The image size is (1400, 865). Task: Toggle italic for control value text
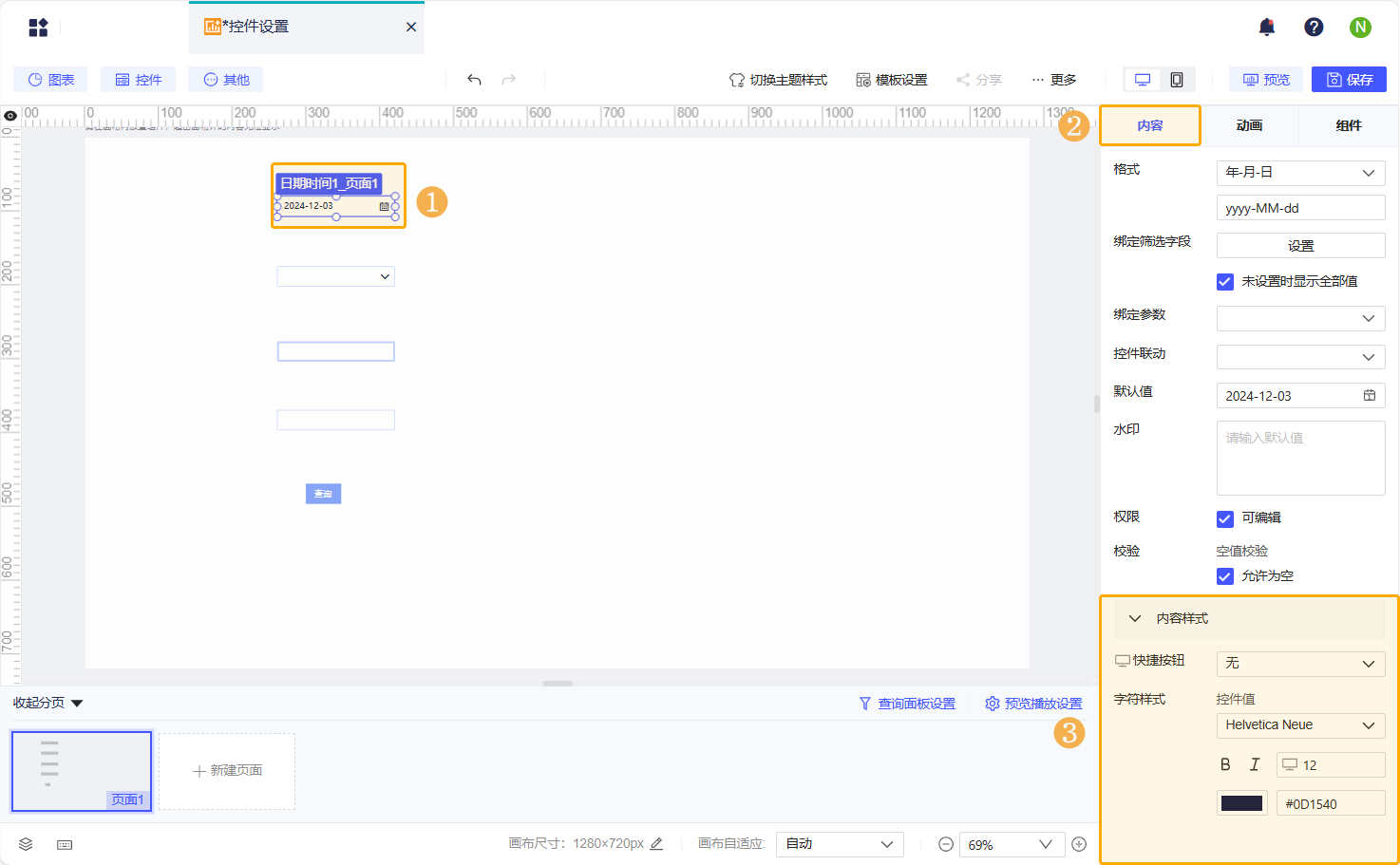click(x=1255, y=764)
